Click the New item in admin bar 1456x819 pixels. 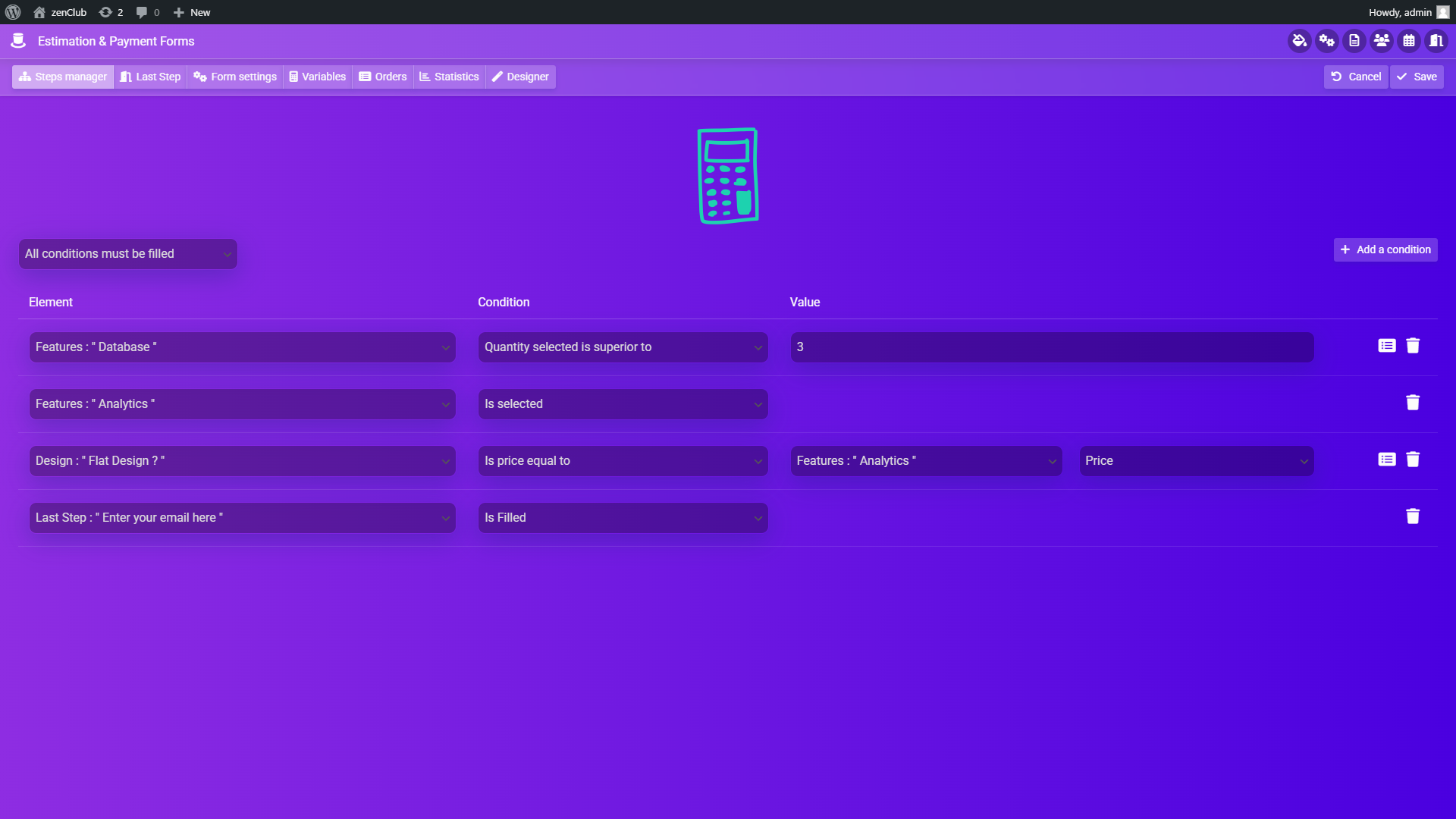coord(192,12)
